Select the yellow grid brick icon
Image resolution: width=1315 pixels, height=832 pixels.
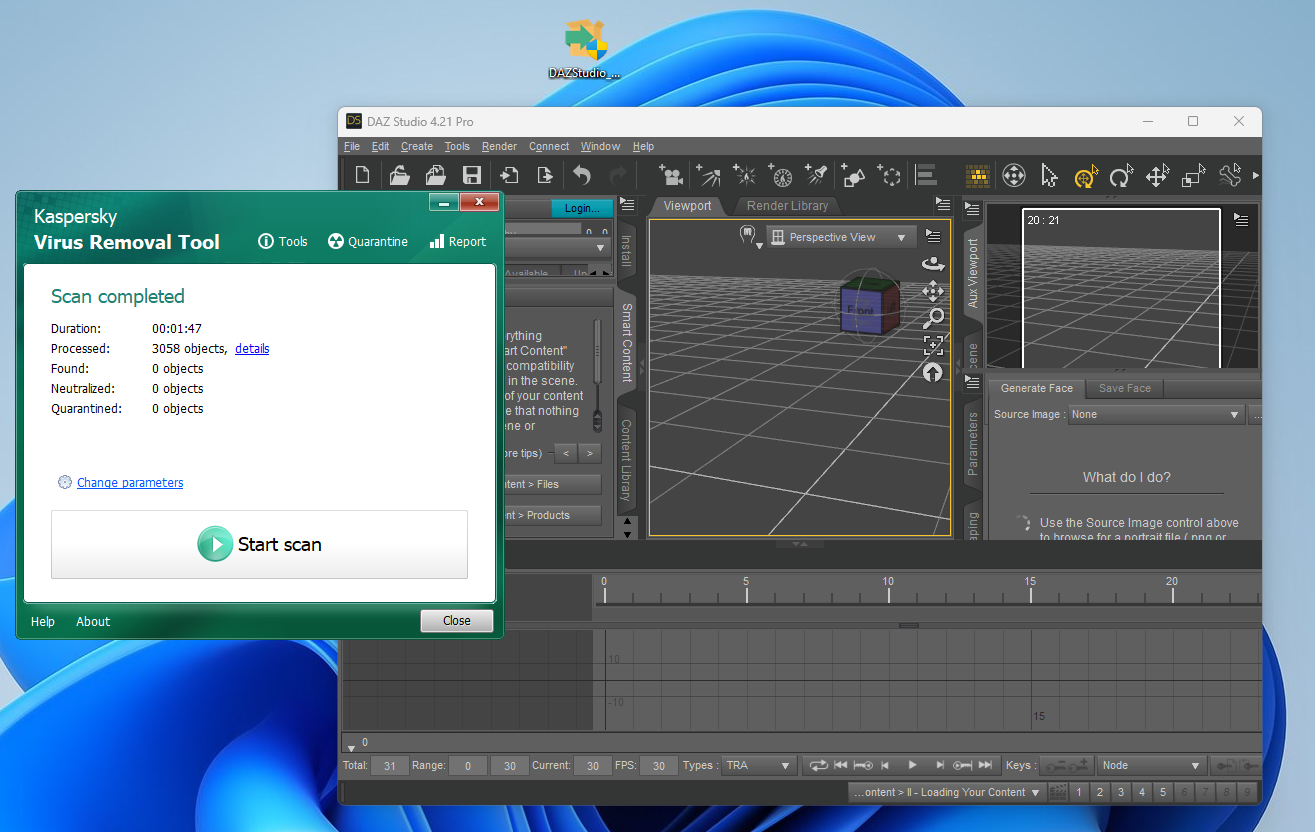(978, 176)
